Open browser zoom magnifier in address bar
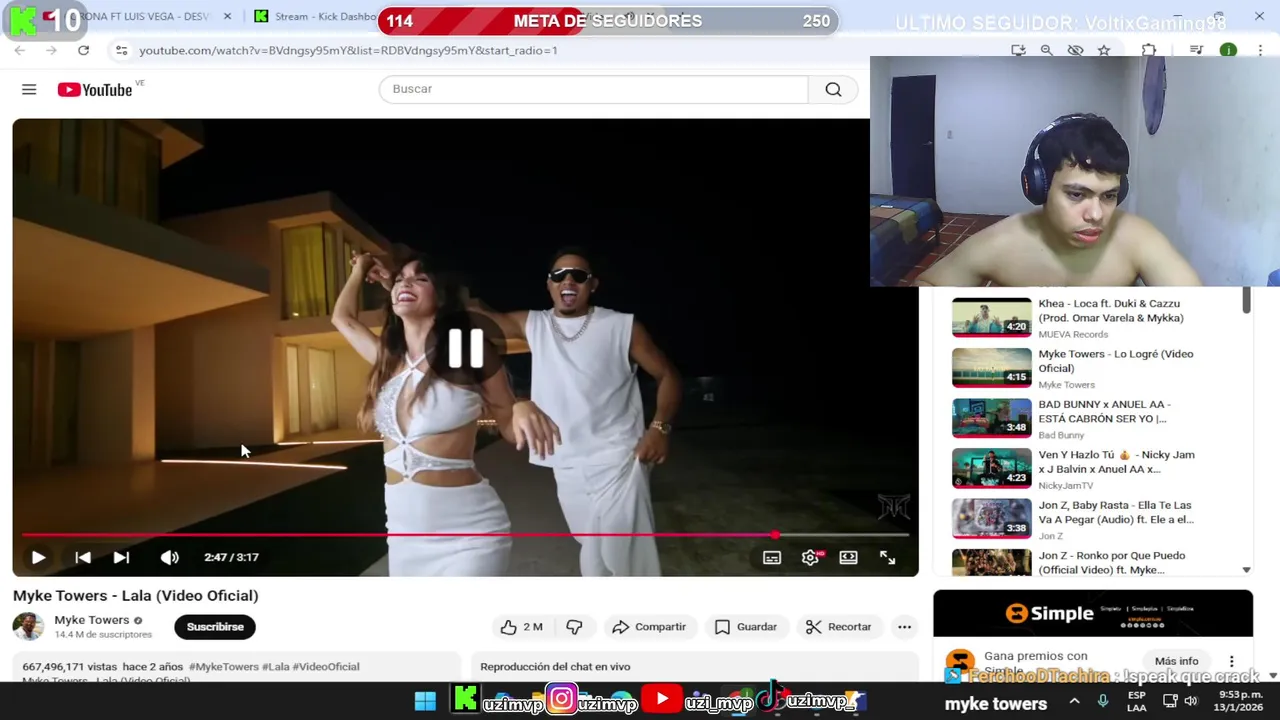1280x720 pixels. 1046,50
